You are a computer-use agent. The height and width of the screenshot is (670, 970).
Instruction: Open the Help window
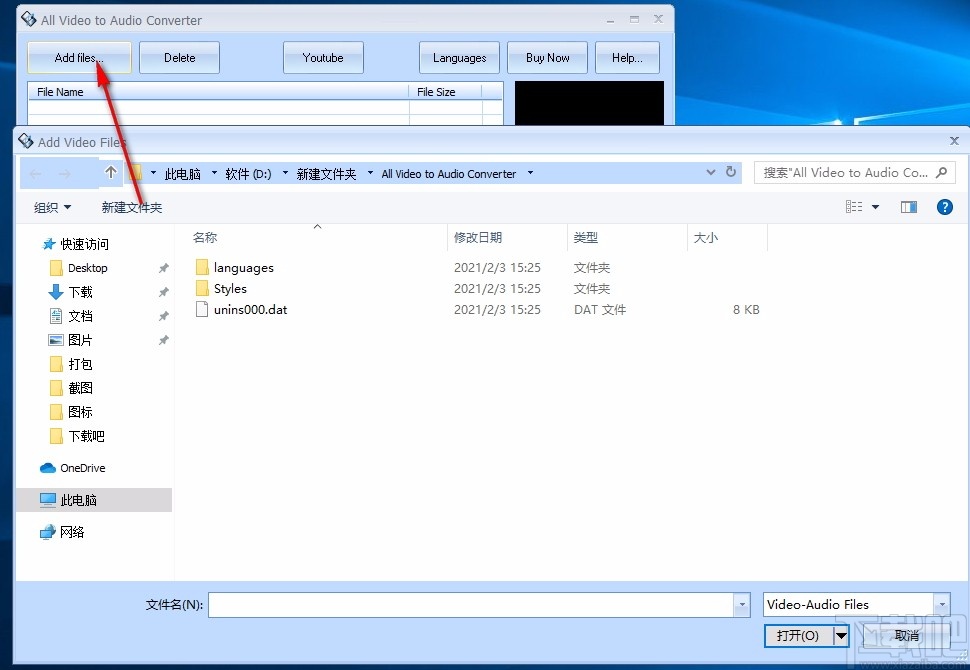(x=627, y=57)
